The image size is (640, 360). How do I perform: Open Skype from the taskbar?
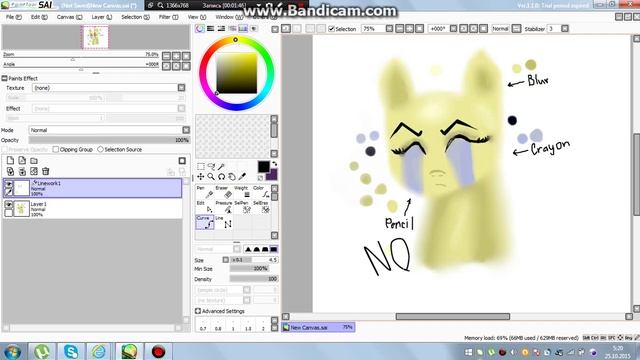coord(71,351)
